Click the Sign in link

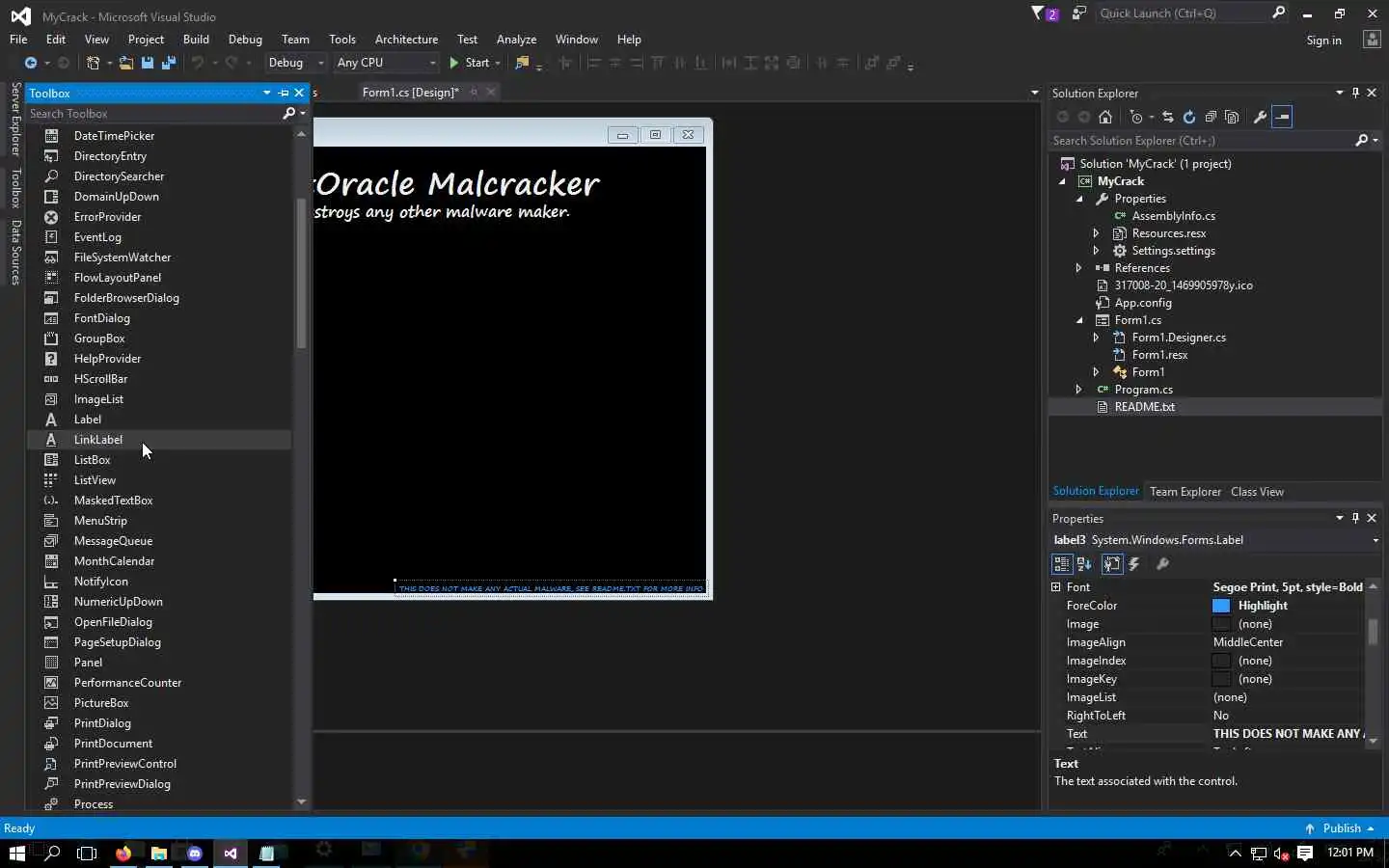pos(1323,41)
